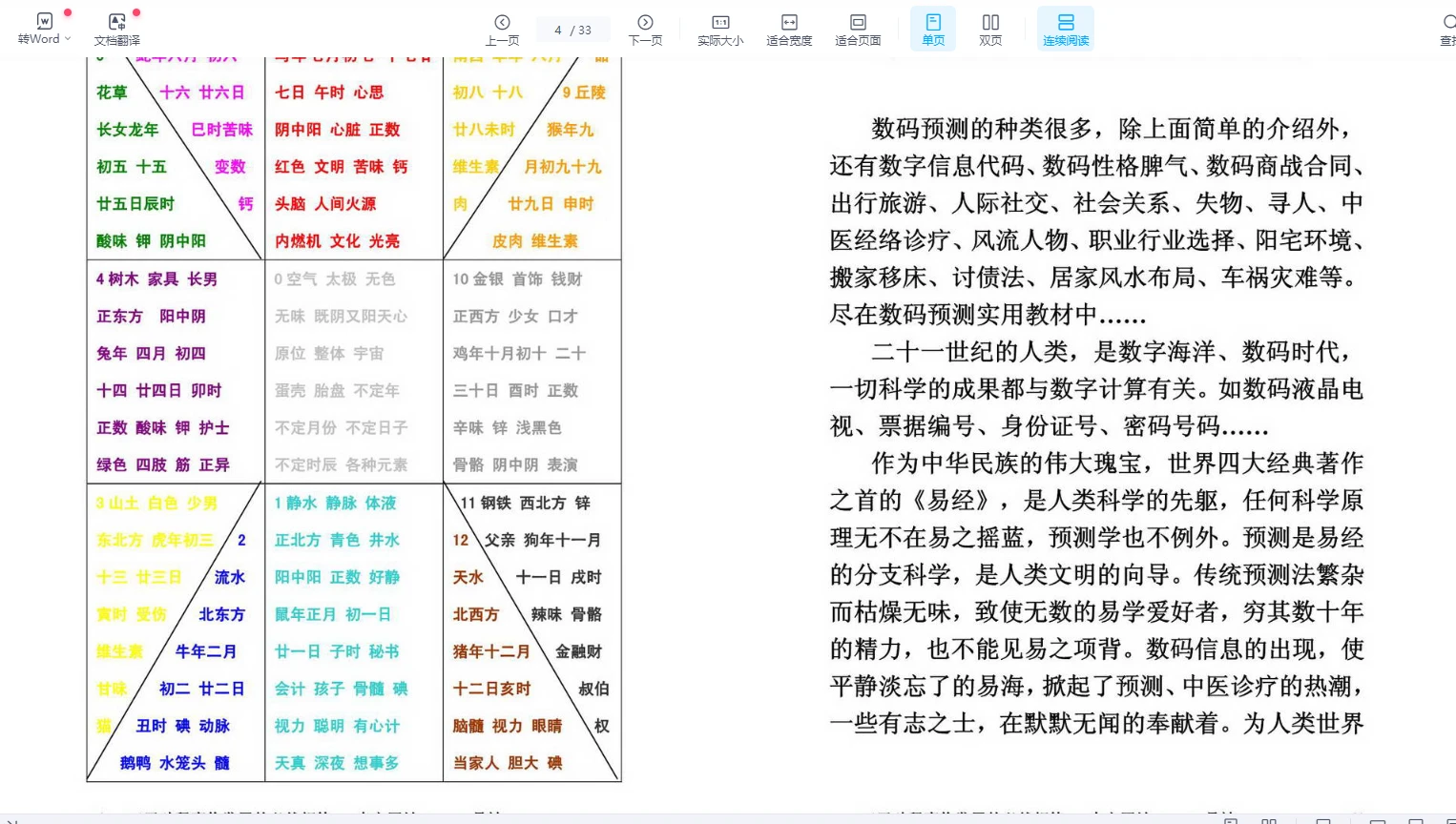Image resolution: width=1456 pixels, height=824 pixels.
Task: Open the search (查找) magnifier tool
Action: 1447,29
